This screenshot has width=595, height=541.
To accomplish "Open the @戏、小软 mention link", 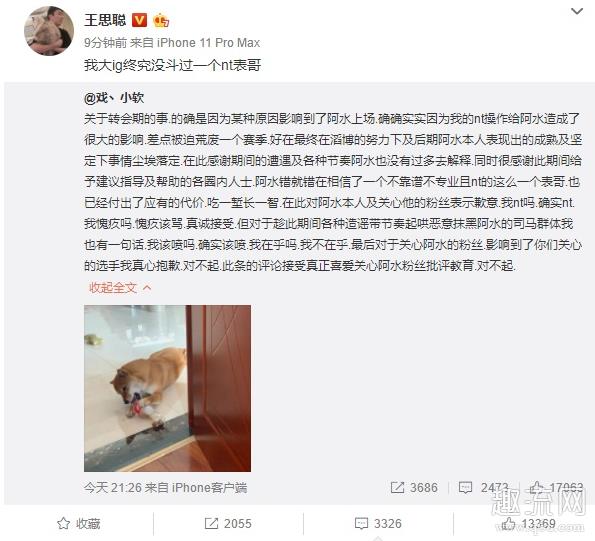I will 114,98.
